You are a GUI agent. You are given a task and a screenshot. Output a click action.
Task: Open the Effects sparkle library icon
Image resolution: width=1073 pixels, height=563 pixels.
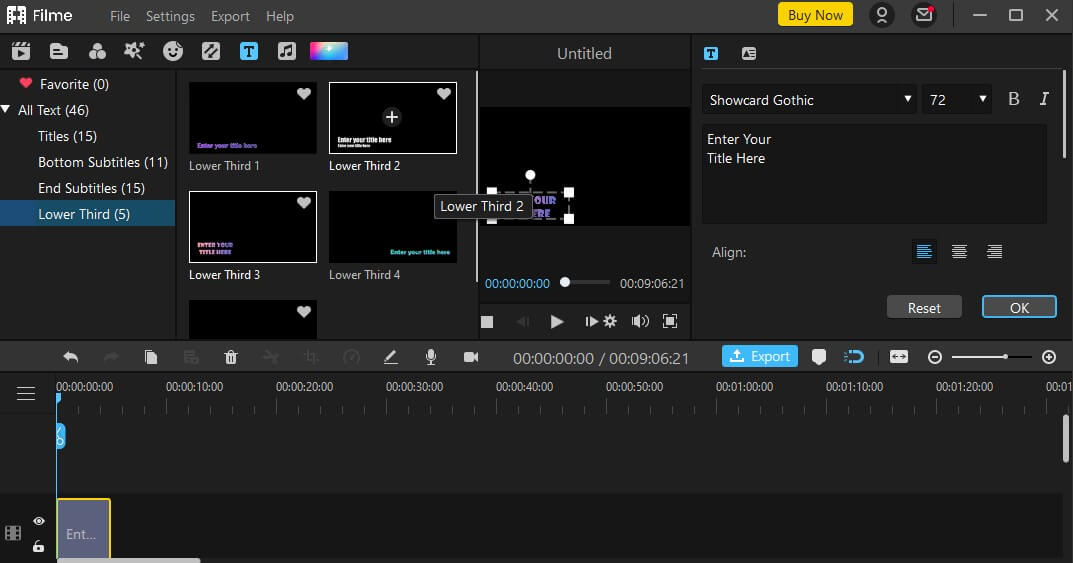point(134,51)
